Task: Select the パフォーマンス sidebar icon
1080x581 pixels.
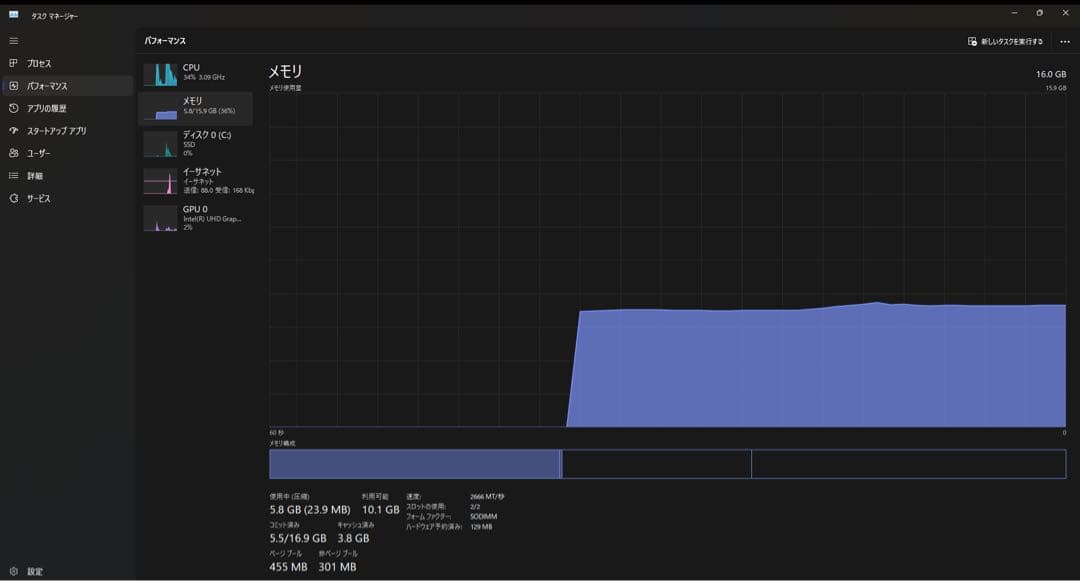Action: tap(14, 86)
